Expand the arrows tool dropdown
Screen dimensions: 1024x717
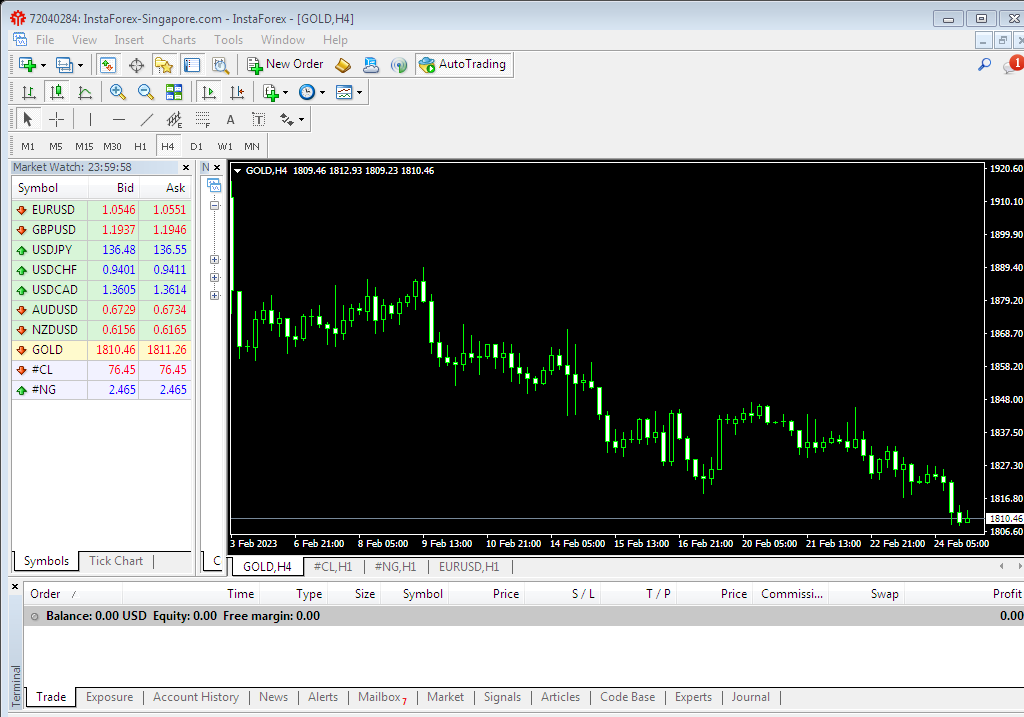[x=301, y=120]
